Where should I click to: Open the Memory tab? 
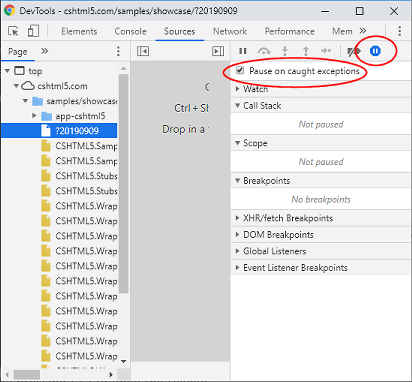click(x=342, y=31)
